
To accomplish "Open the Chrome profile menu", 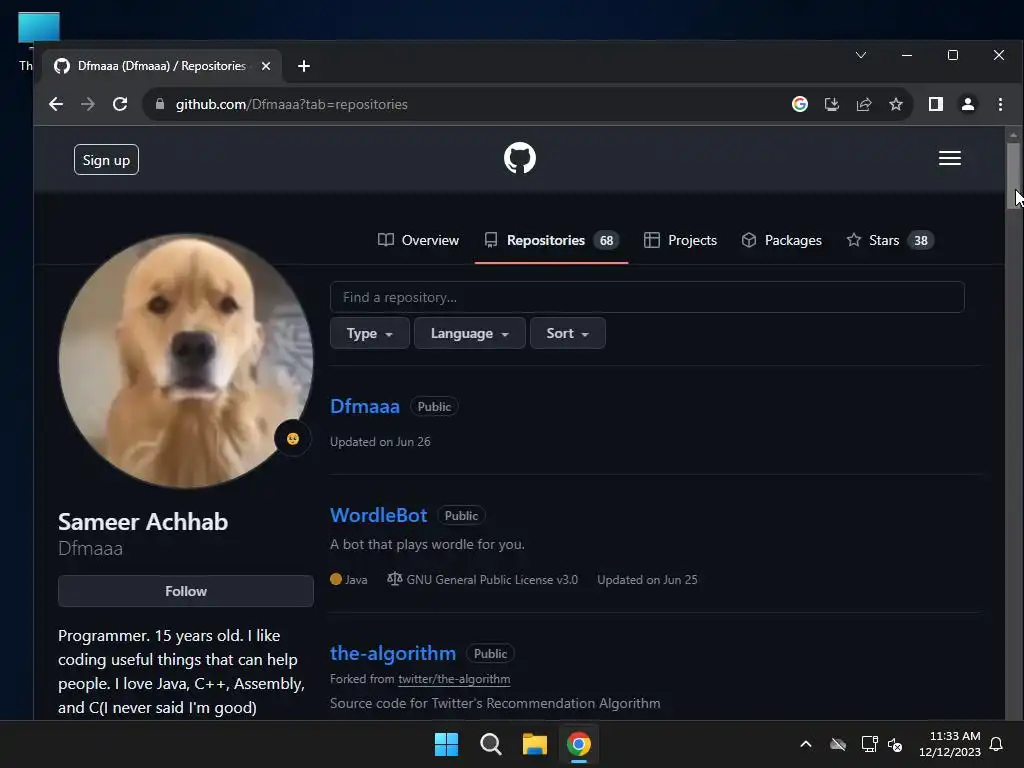I will 968,104.
